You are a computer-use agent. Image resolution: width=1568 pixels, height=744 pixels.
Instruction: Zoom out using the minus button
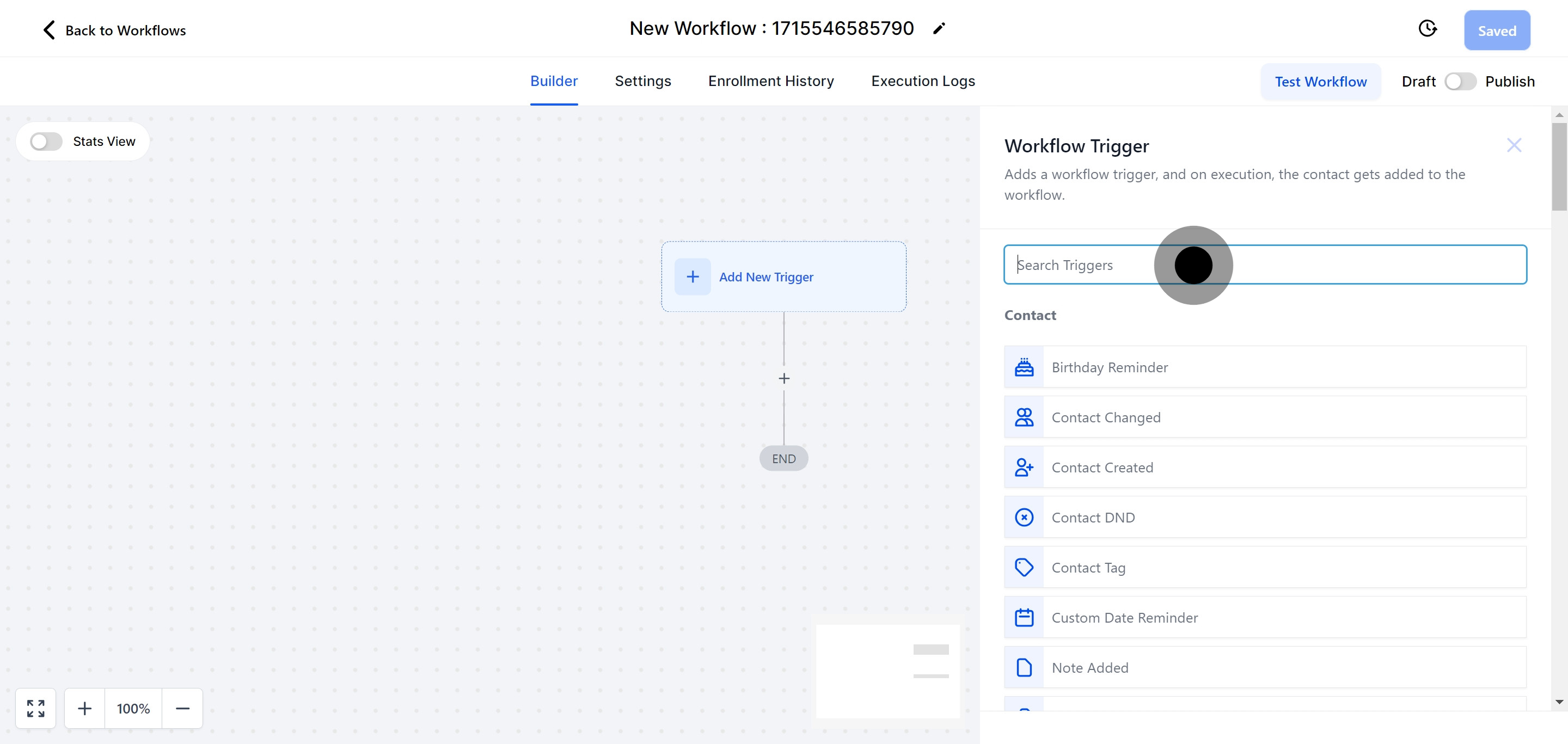tap(182, 708)
